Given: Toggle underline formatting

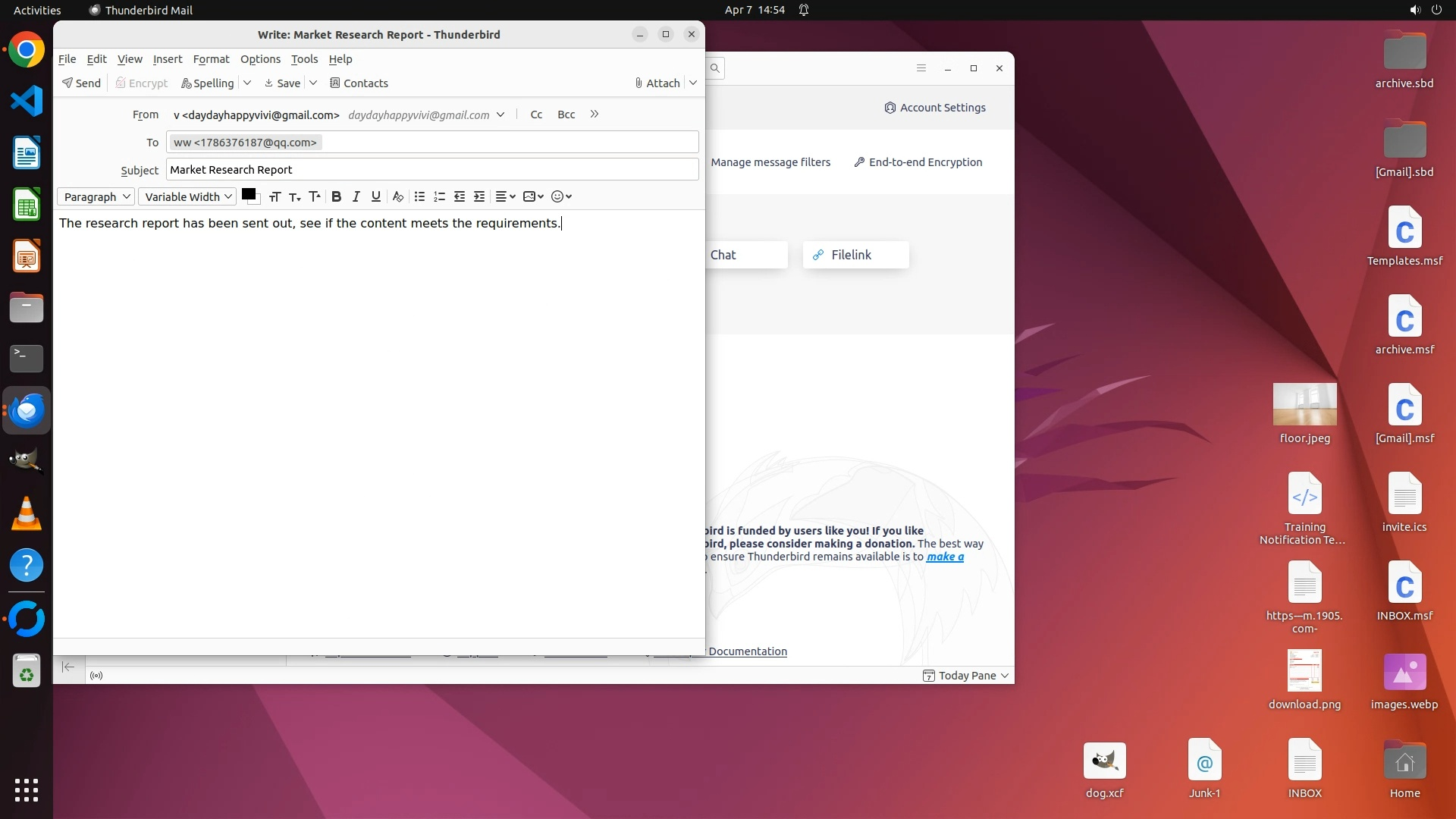Looking at the screenshot, I should click(x=375, y=196).
